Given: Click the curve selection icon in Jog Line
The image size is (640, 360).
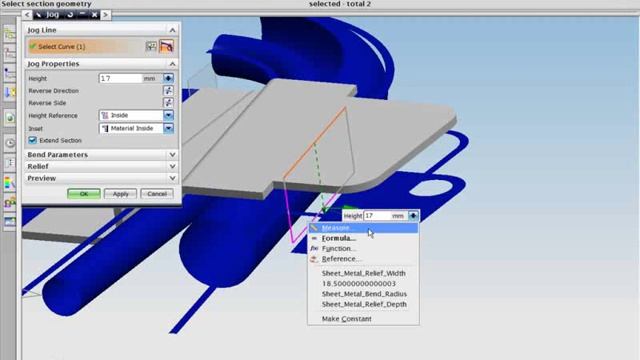Looking at the screenshot, I should [x=166, y=46].
